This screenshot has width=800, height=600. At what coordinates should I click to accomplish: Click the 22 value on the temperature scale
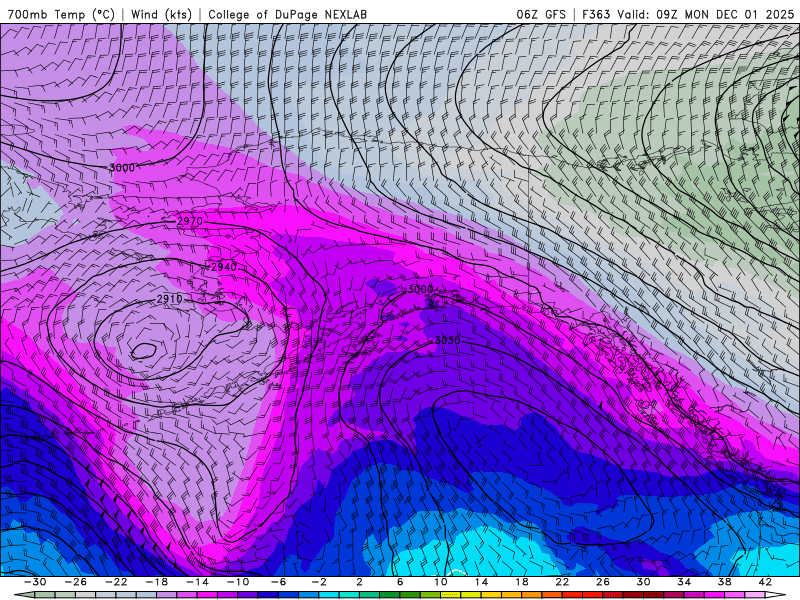pyautogui.click(x=562, y=582)
